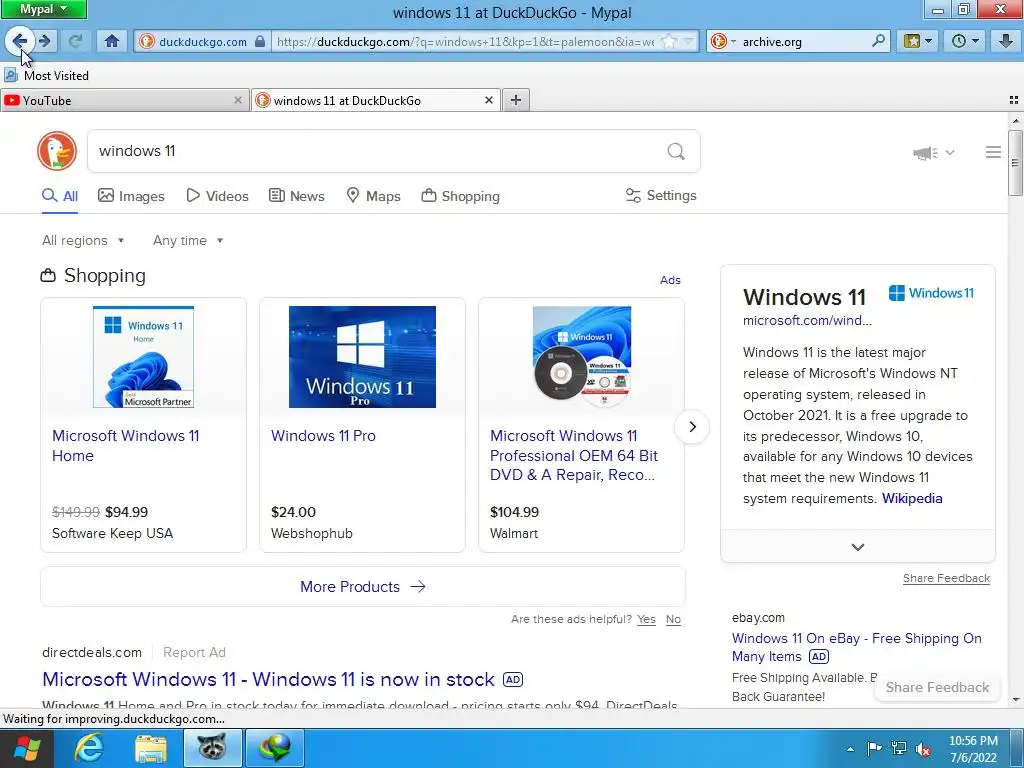
Task: Open the history clock toolbar button
Action: (x=965, y=41)
